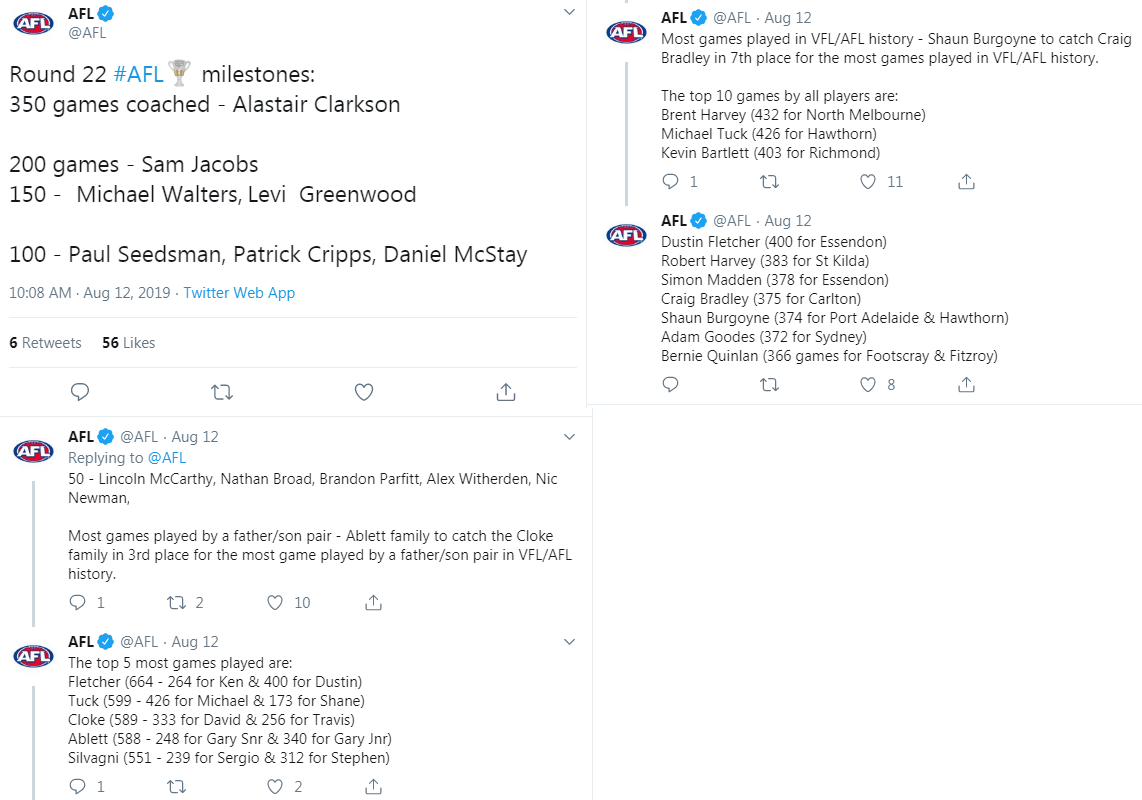
Task: Like the Dustin Fletcher games list tweet
Action: tap(867, 385)
